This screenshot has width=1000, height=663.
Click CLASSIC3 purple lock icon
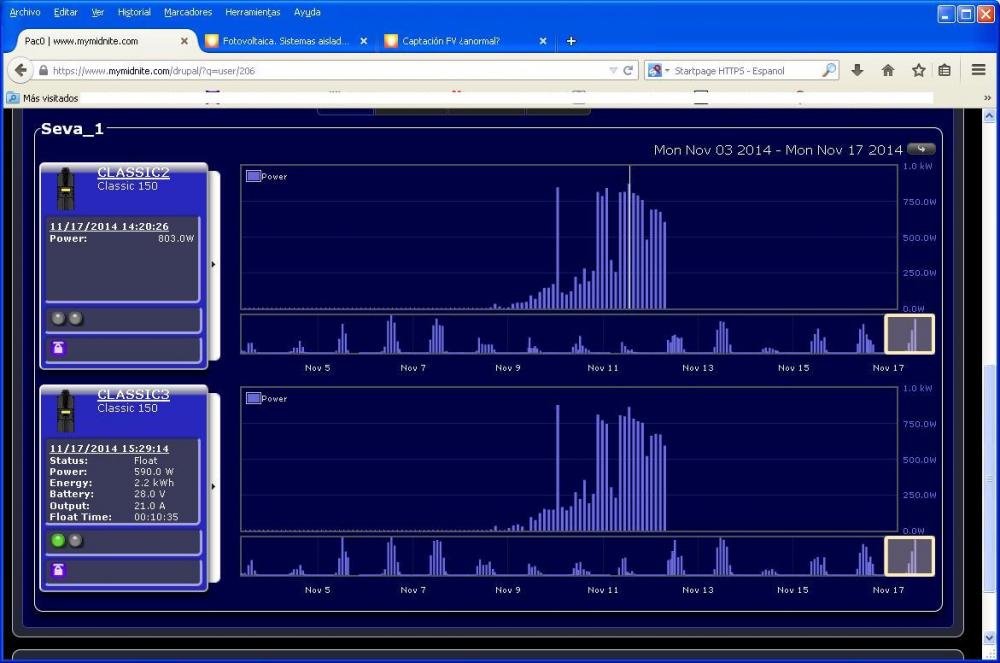(58, 569)
